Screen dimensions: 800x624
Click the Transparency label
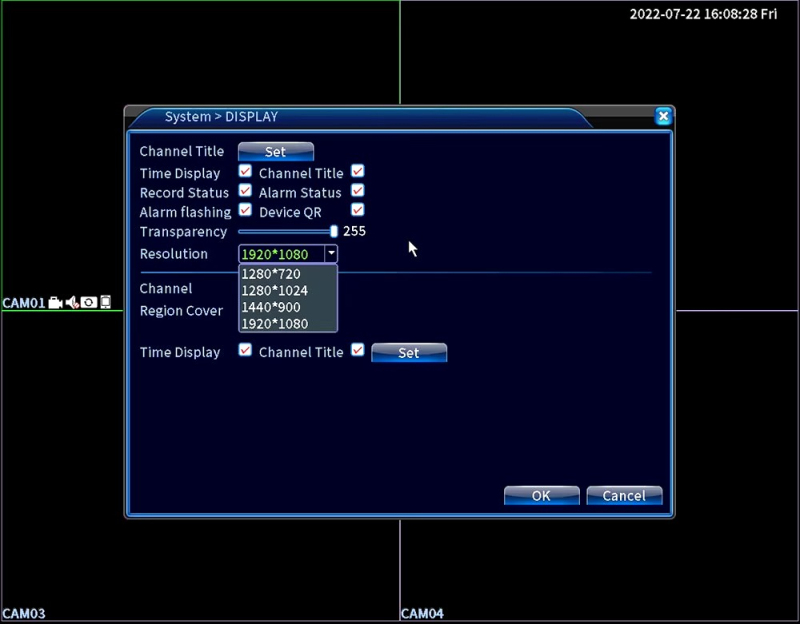[183, 232]
